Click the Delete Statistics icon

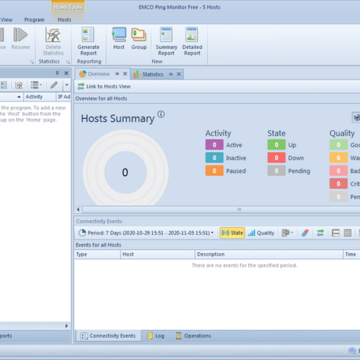pos(53,35)
